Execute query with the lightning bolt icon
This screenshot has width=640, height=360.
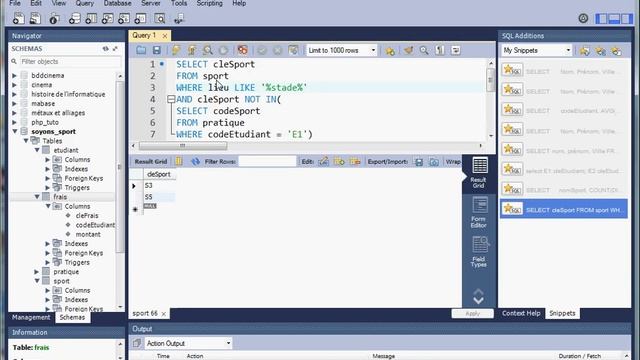point(176,50)
